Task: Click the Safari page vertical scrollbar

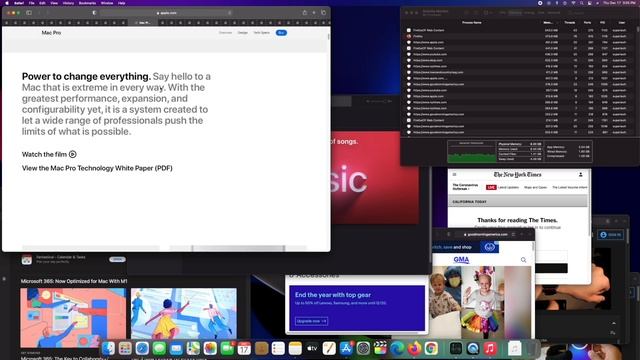Action: click(329, 36)
